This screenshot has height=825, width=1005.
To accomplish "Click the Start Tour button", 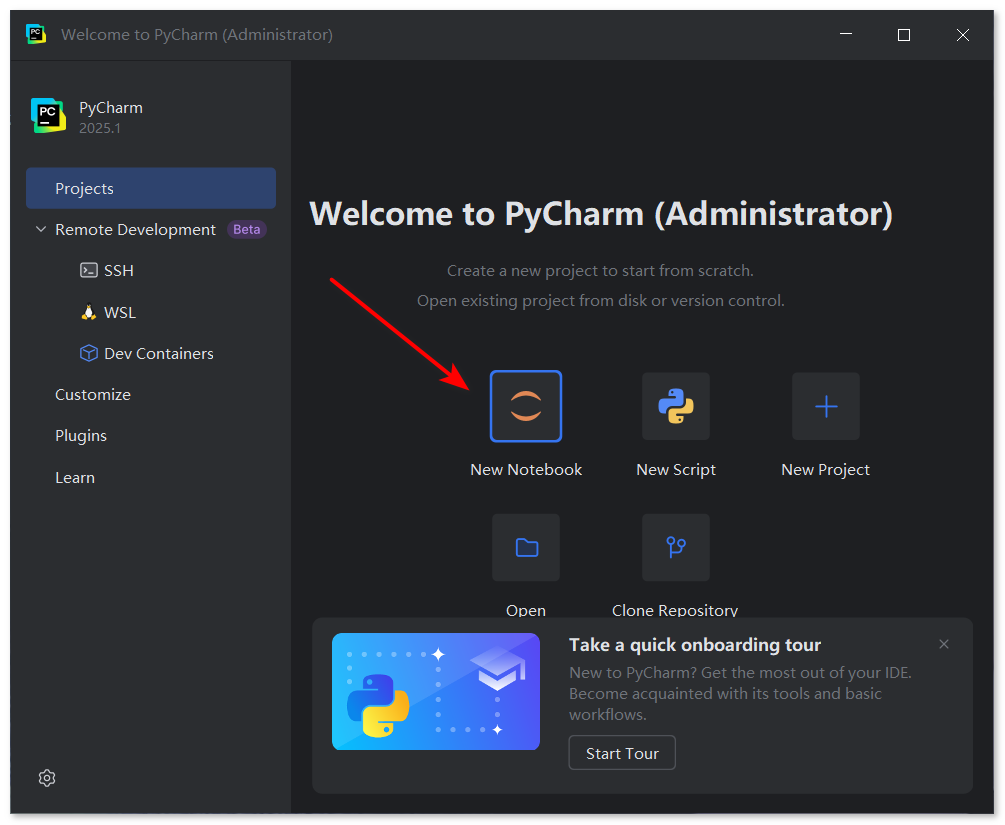I will coord(622,753).
